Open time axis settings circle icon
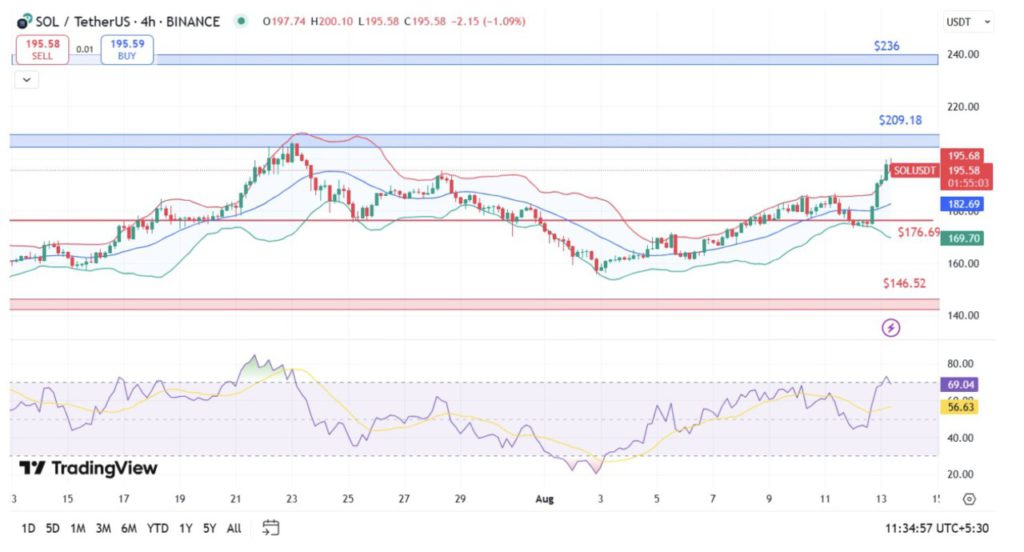 pos(969,498)
